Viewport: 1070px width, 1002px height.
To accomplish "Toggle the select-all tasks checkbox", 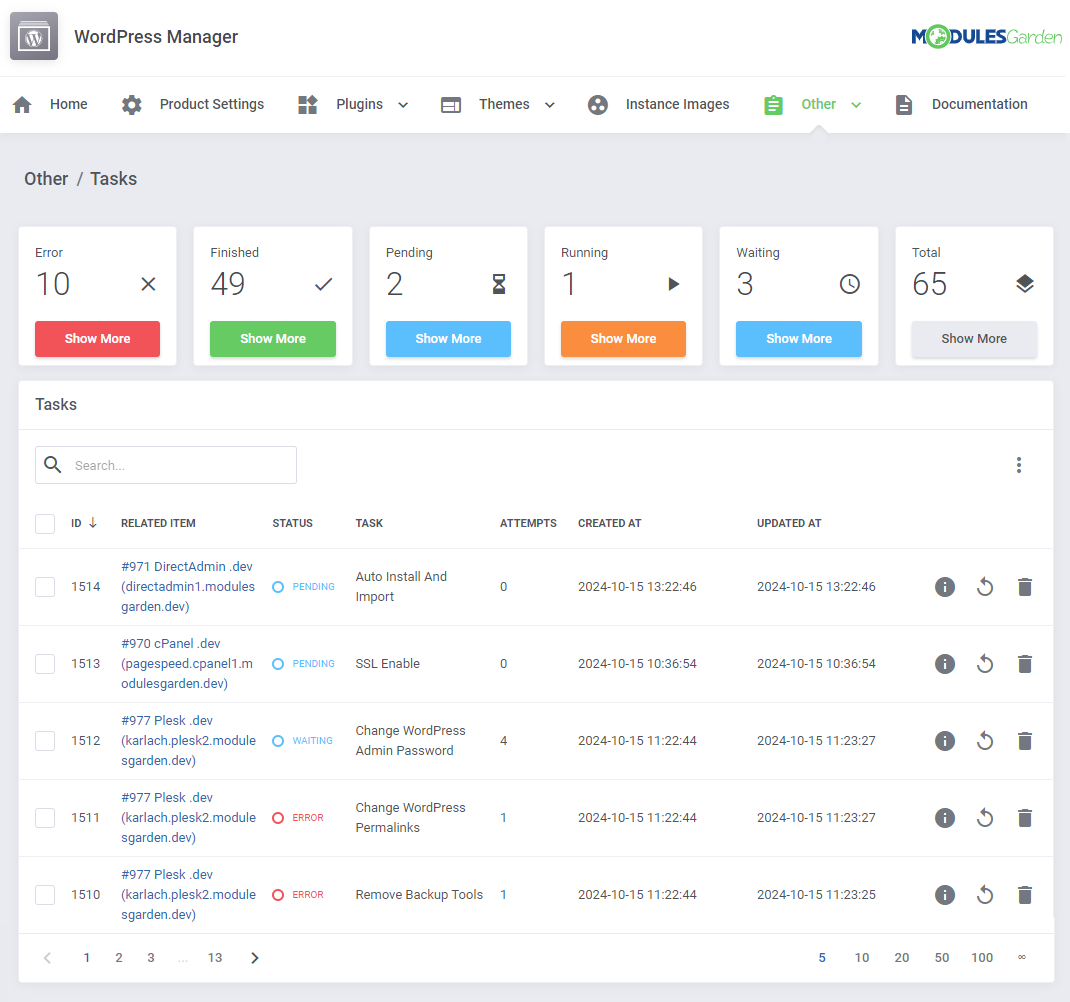I will click(45, 524).
